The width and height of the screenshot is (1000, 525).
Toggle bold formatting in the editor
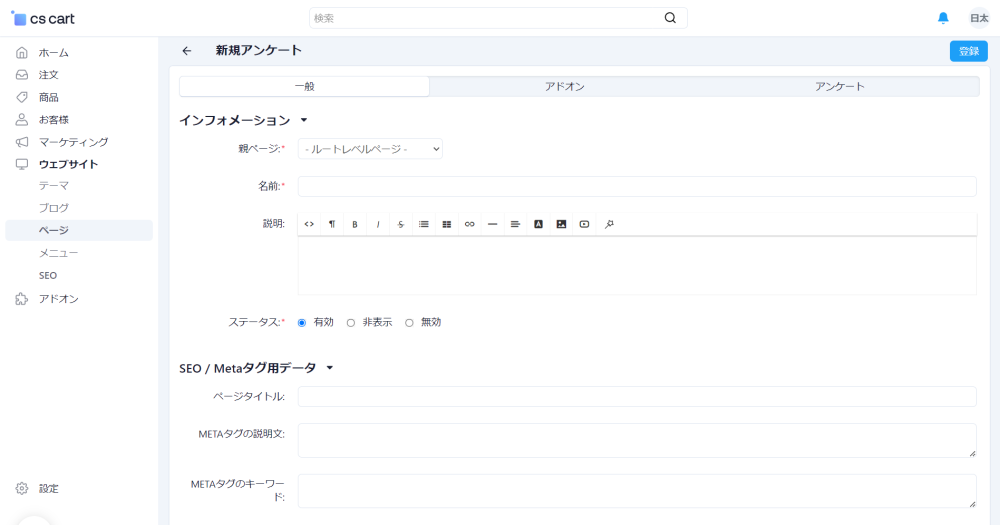(355, 224)
